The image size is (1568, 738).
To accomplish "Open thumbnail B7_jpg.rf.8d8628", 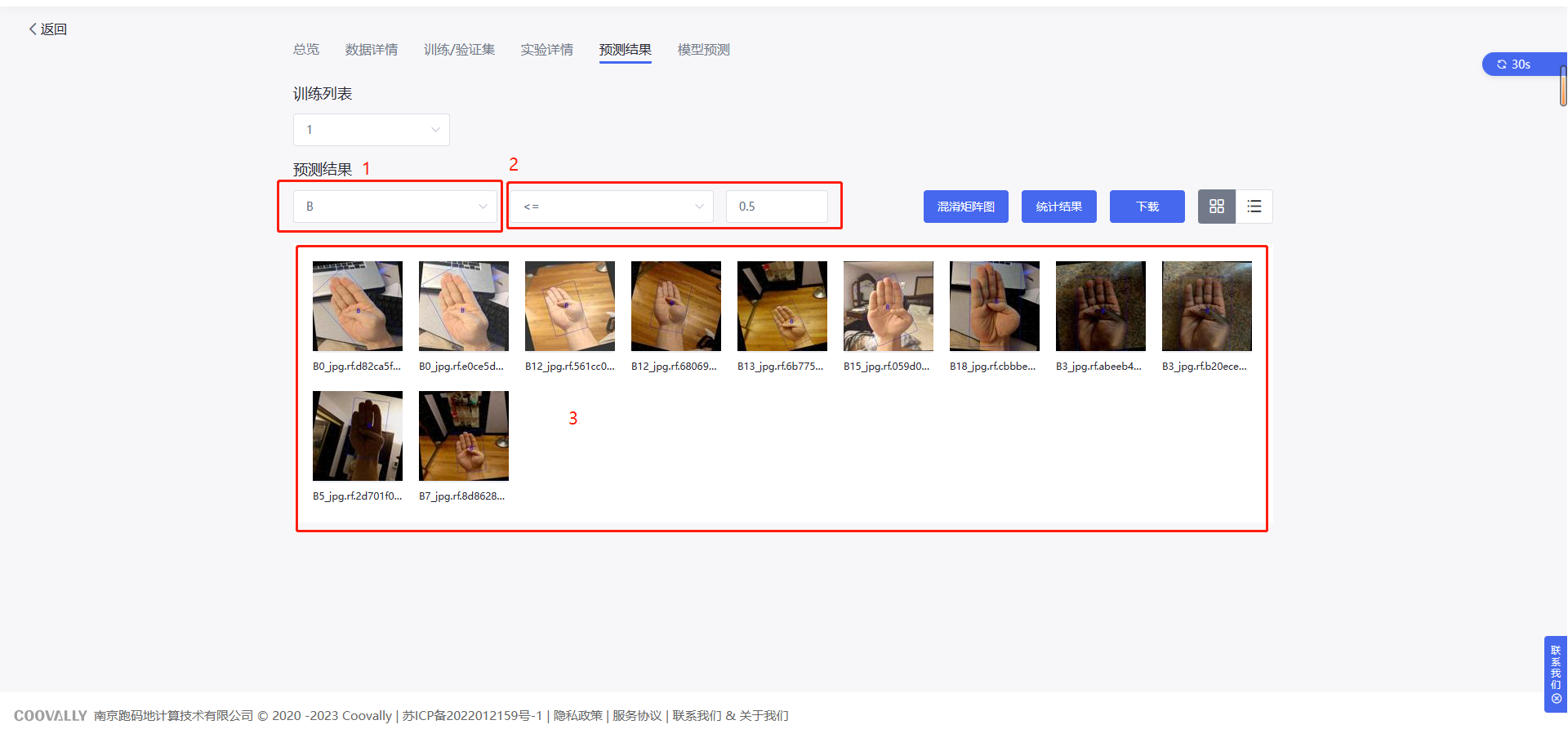I will [x=464, y=436].
